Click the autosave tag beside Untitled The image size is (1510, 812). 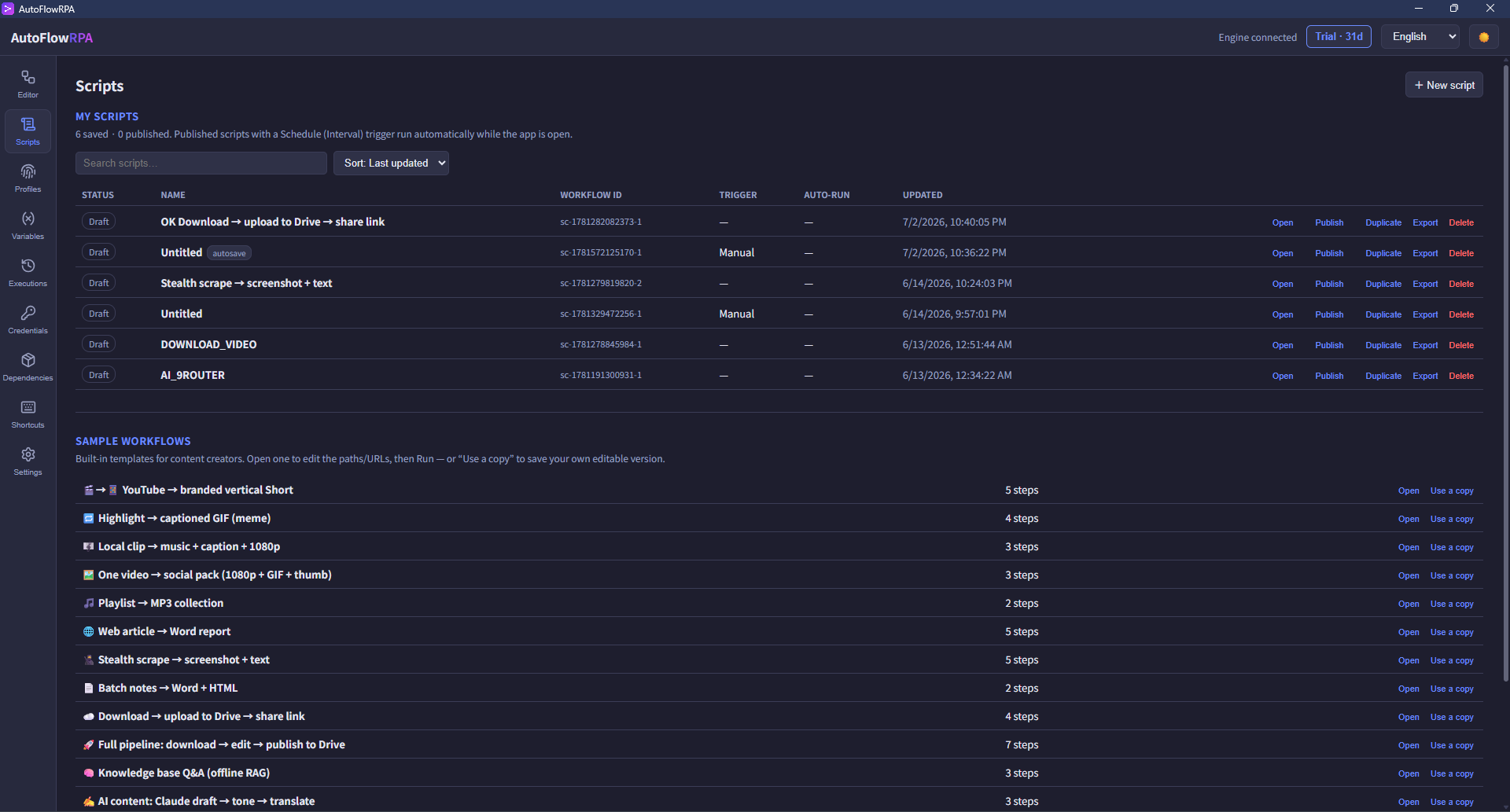229,253
